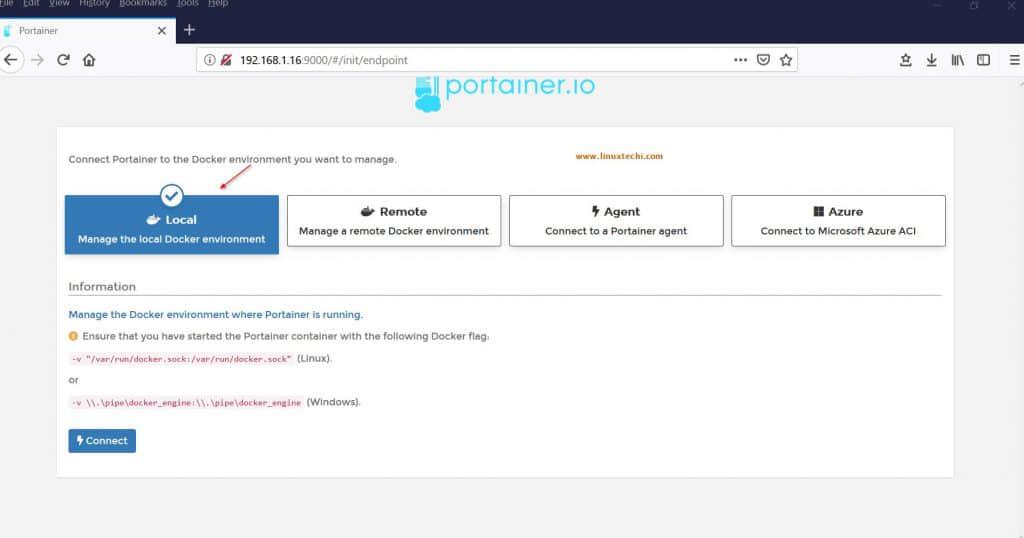Image resolution: width=1024 pixels, height=538 pixels.
Task: Open the Bookmarks menu
Action: pyautogui.click(x=143, y=4)
